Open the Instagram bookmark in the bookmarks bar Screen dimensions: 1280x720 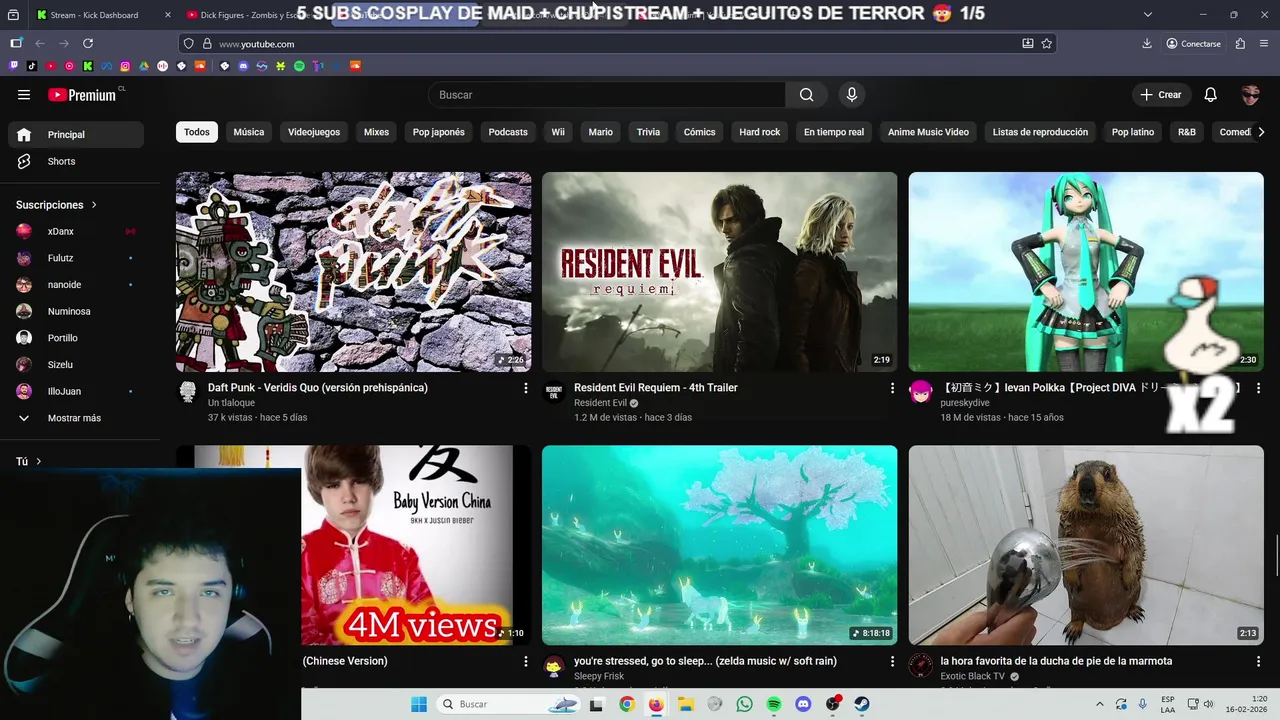(125, 66)
